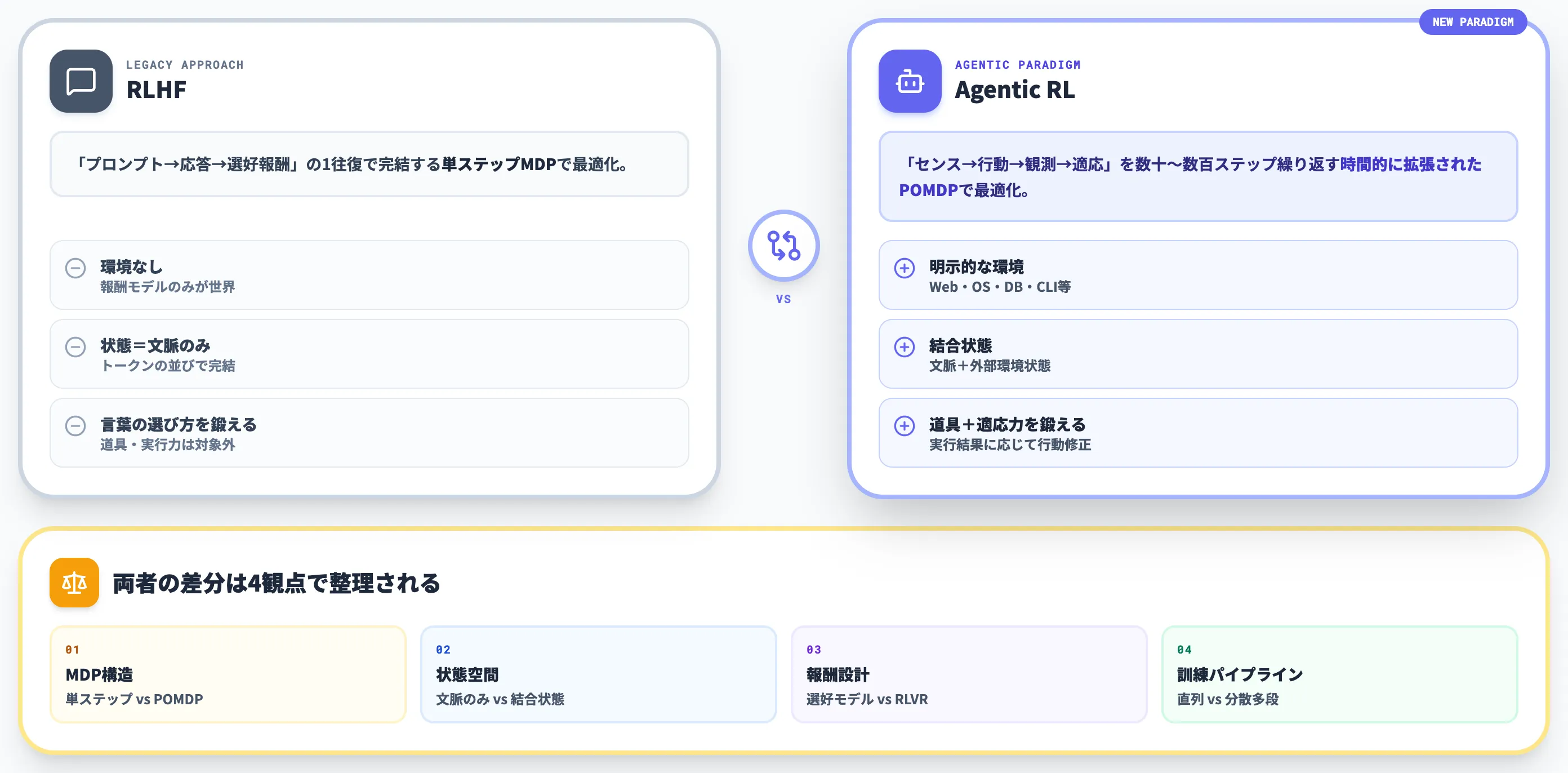Click the orange balance scale icon

coord(74,583)
